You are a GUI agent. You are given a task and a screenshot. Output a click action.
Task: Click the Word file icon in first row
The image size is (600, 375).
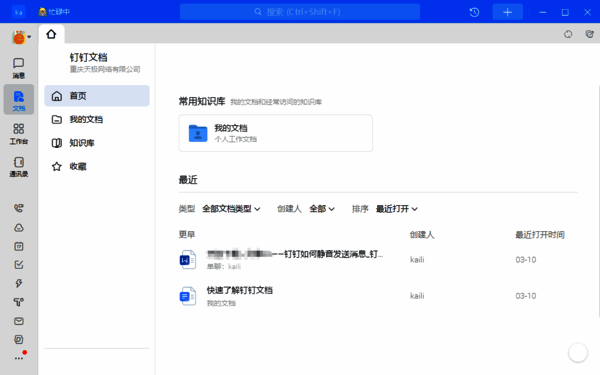click(188, 260)
